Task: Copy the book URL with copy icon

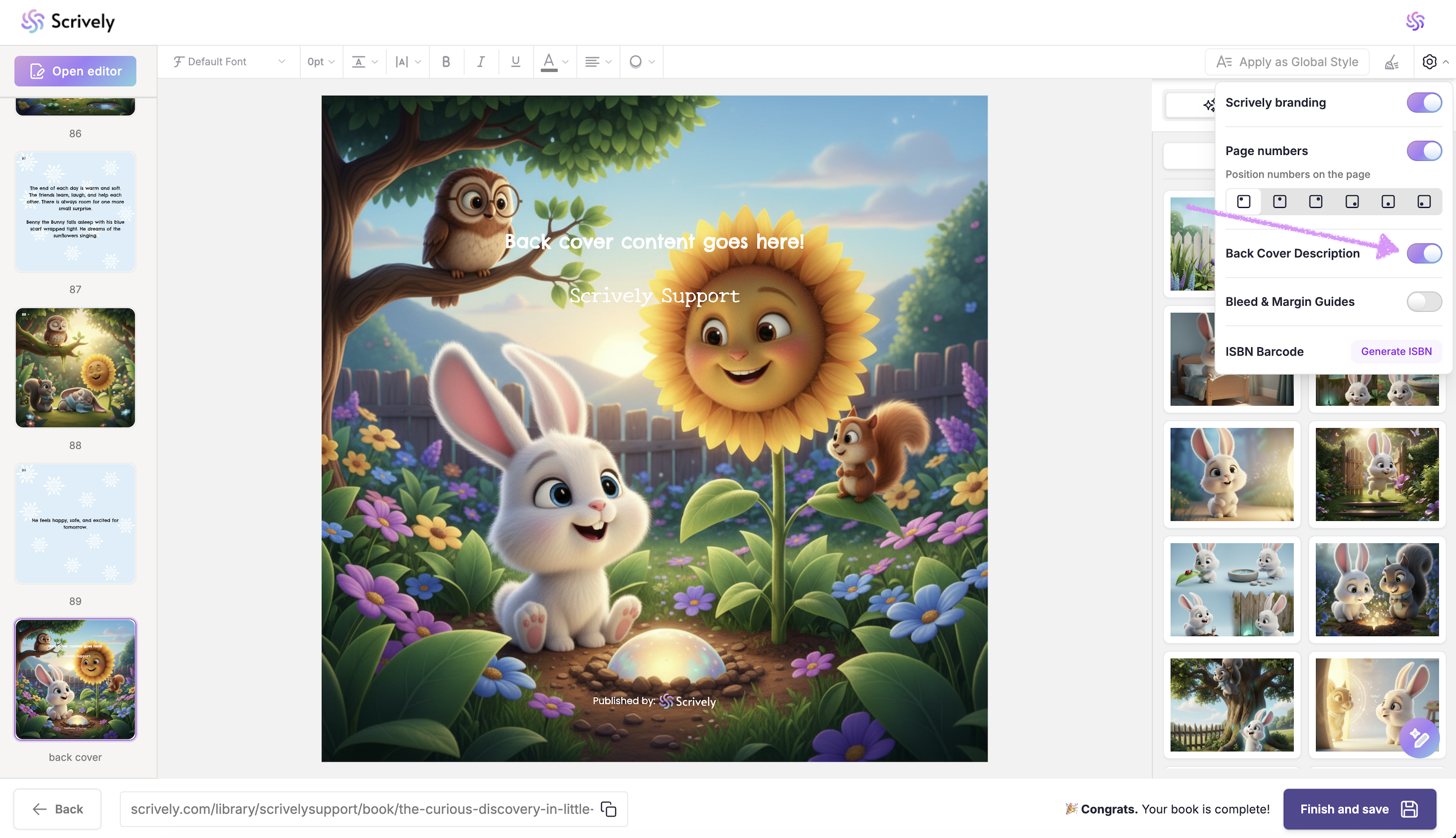Action: [609, 809]
